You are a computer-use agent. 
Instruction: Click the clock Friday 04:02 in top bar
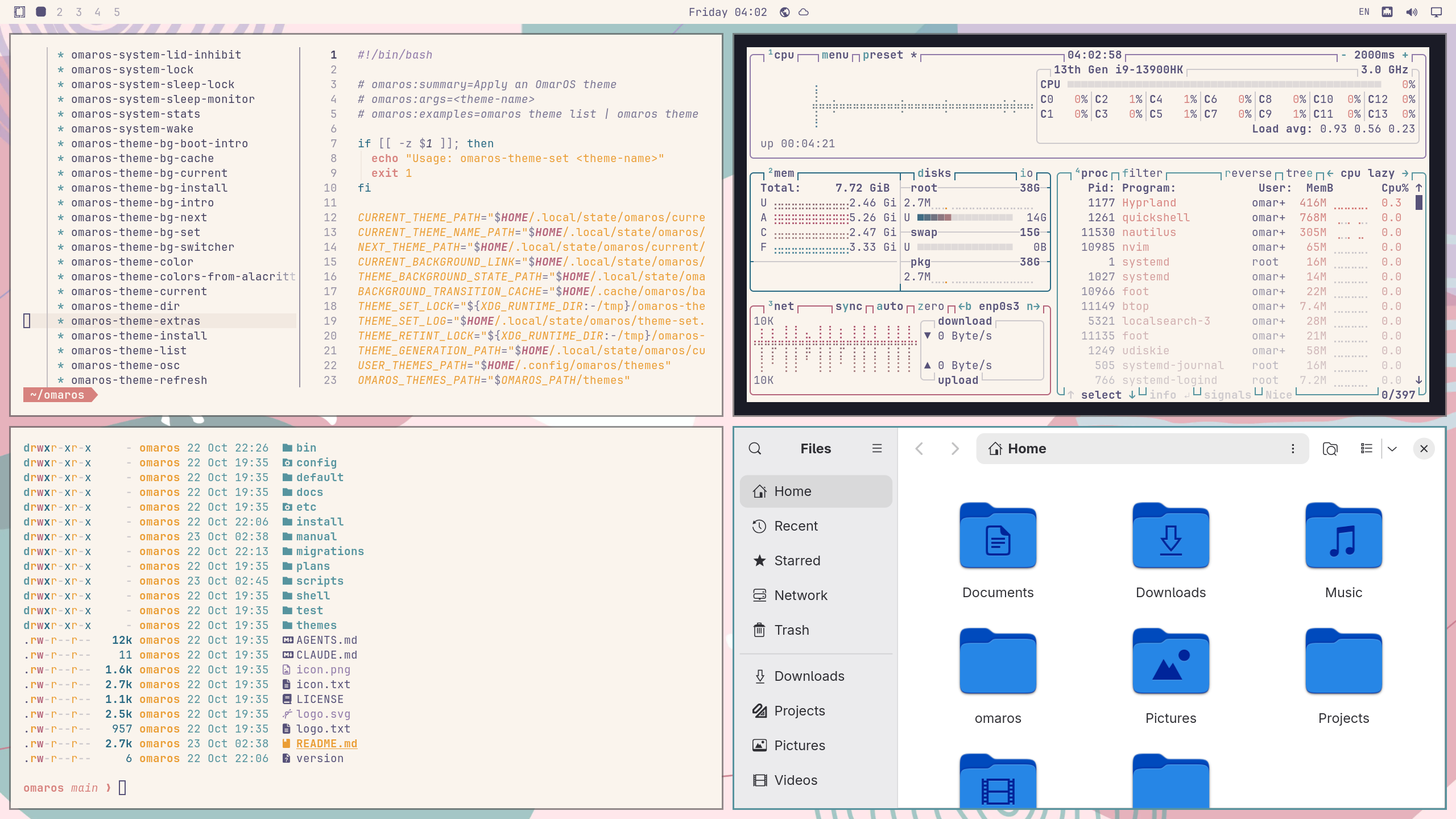click(727, 12)
